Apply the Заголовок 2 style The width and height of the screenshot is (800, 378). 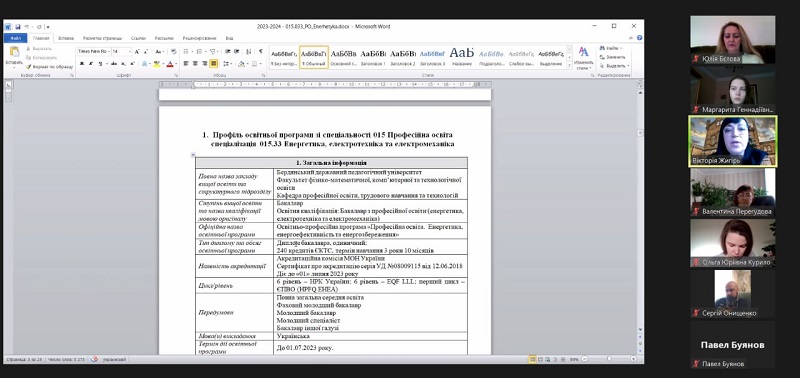click(x=403, y=58)
